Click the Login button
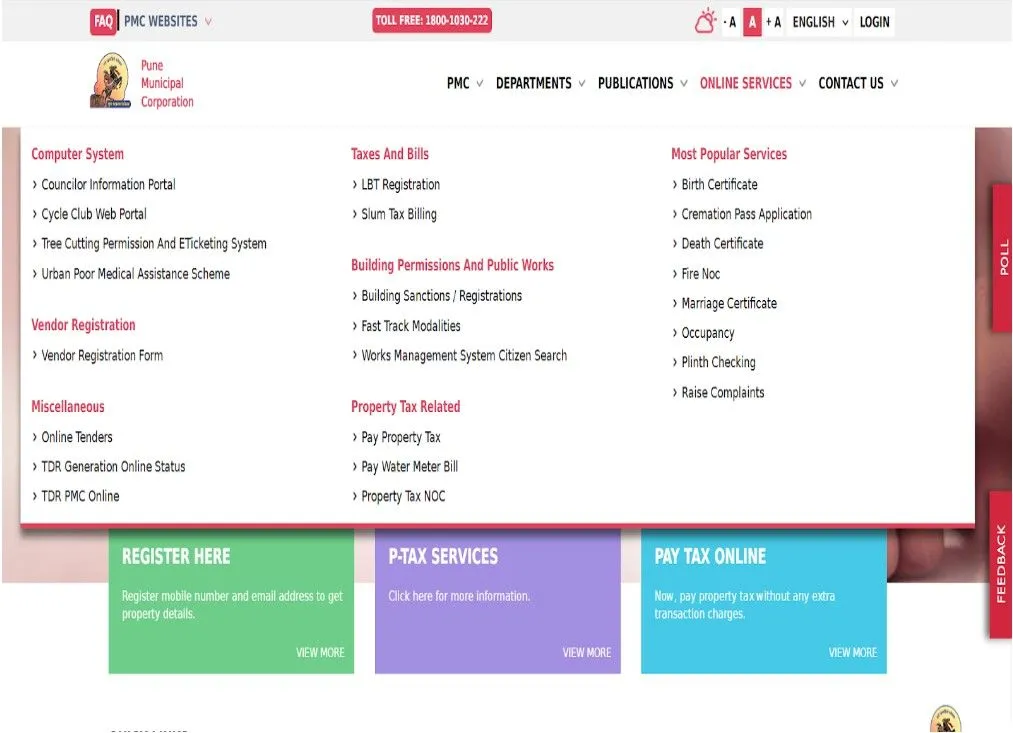 (x=874, y=22)
